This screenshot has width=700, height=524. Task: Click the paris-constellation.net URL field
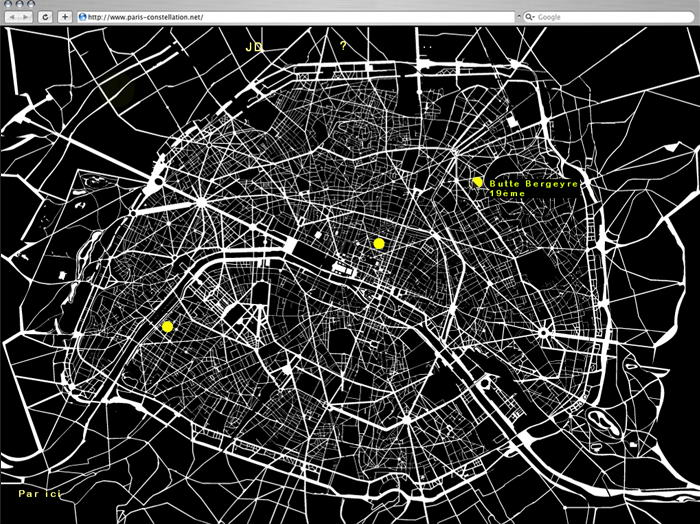click(296, 17)
